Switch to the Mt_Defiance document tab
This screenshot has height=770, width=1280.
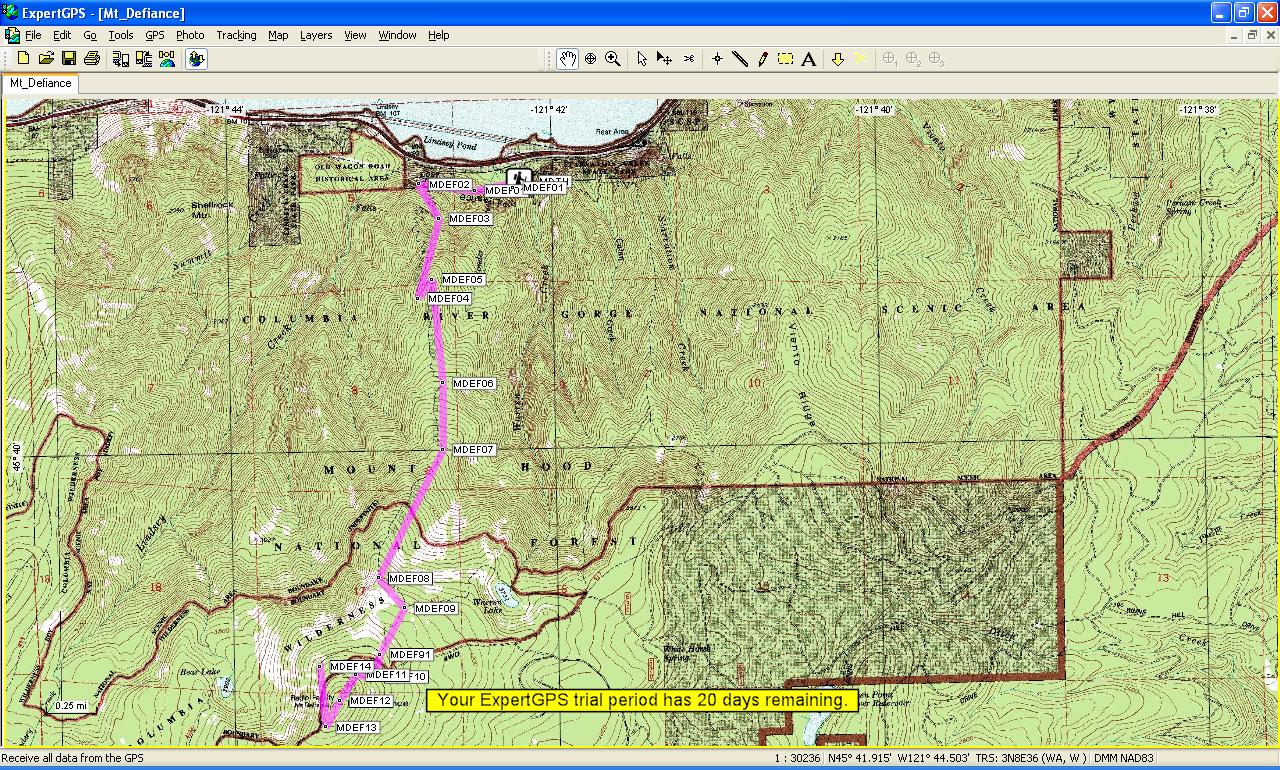pyautogui.click(x=41, y=83)
